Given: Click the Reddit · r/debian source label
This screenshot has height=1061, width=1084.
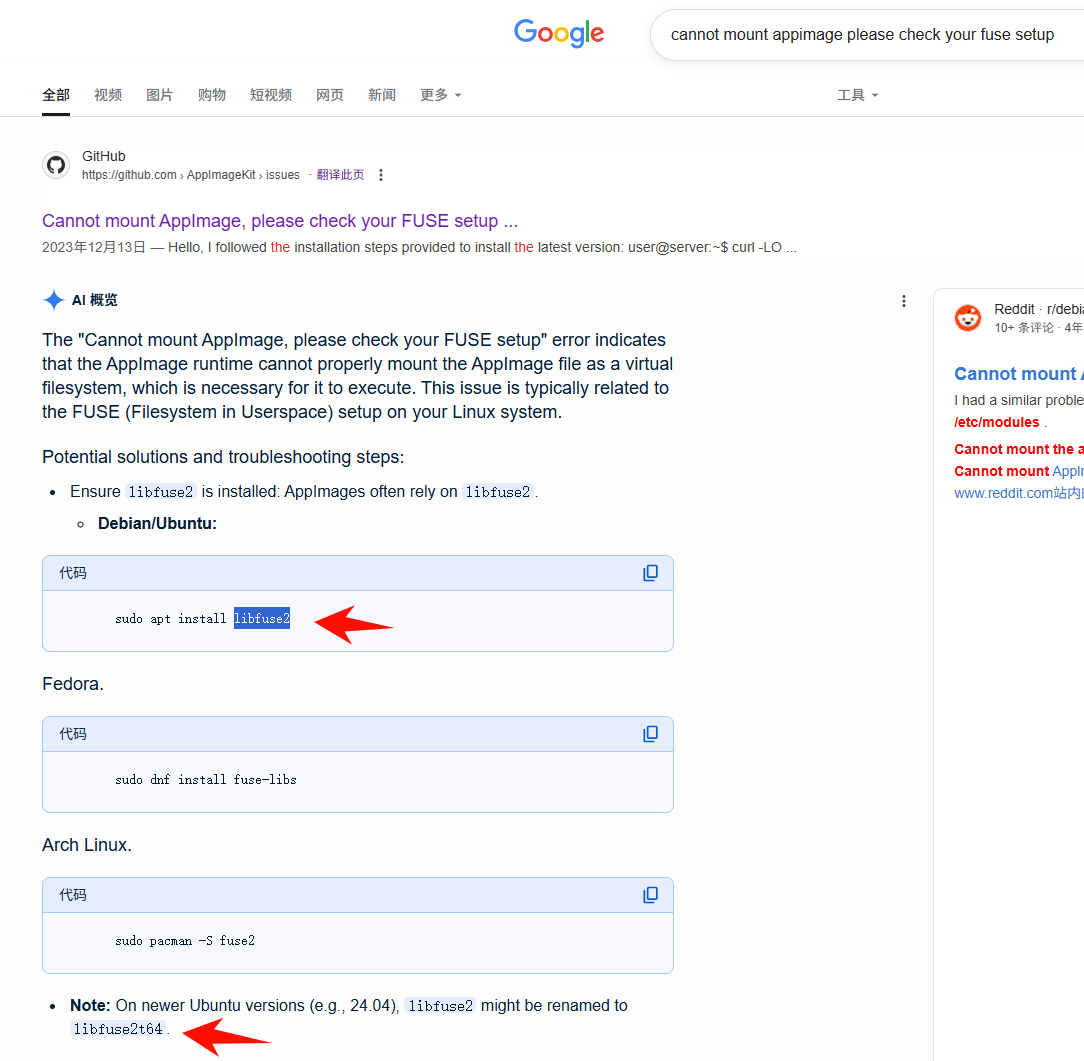Looking at the screenshot, I should point(1039,309).
